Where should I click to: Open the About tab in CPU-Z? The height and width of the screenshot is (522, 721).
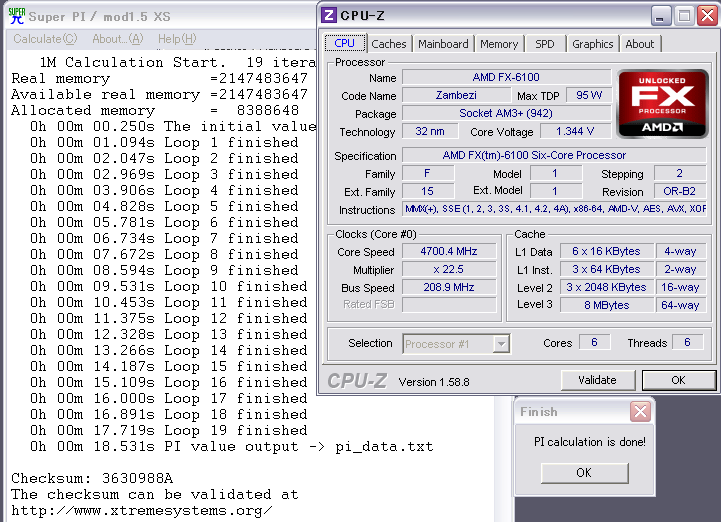[639, 44]
